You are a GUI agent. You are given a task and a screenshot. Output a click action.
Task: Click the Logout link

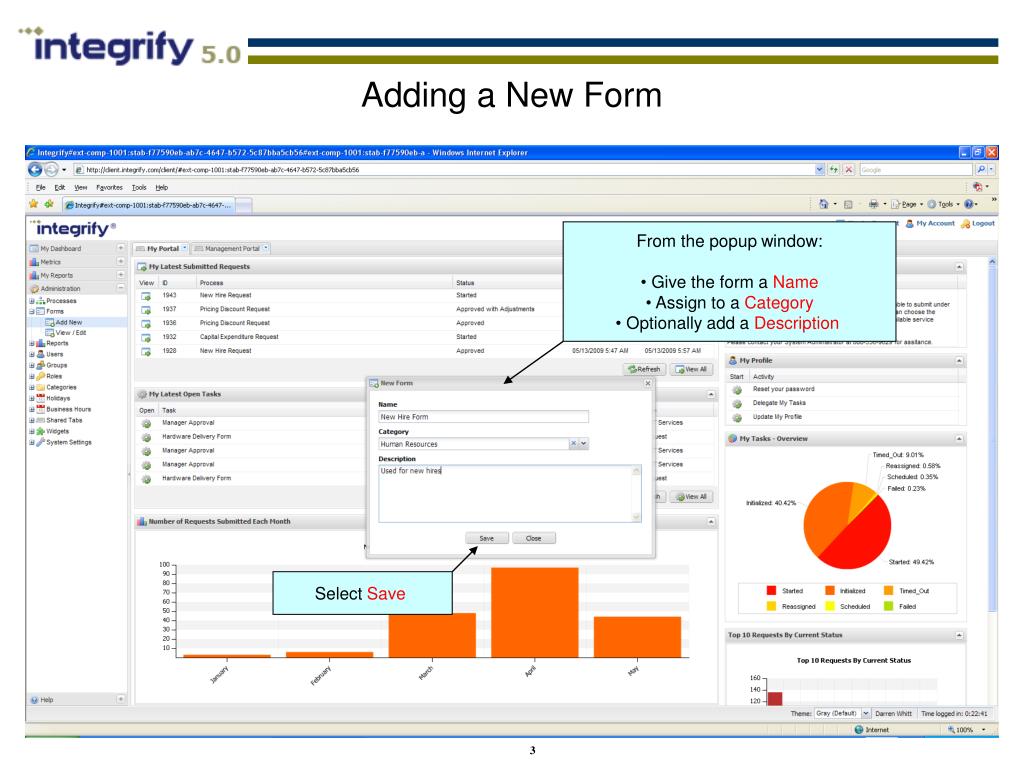pyautogui.click(x=978, y=223)
